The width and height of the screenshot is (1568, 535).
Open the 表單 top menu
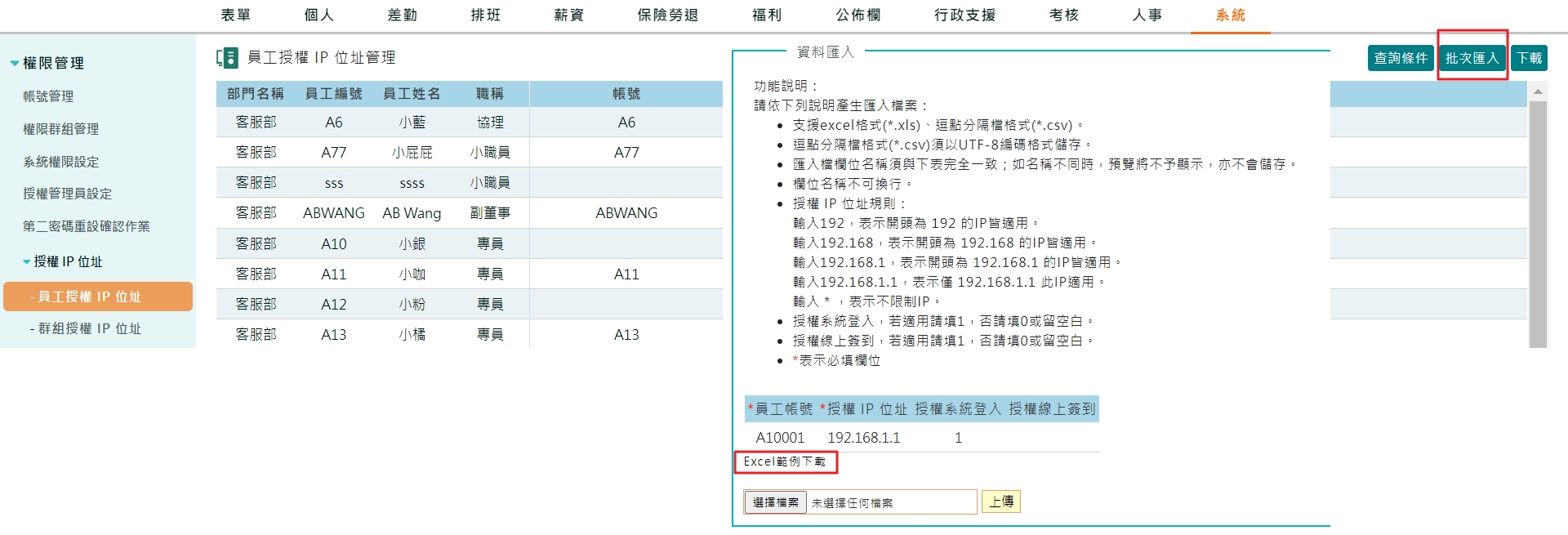[x=236, y=15]
